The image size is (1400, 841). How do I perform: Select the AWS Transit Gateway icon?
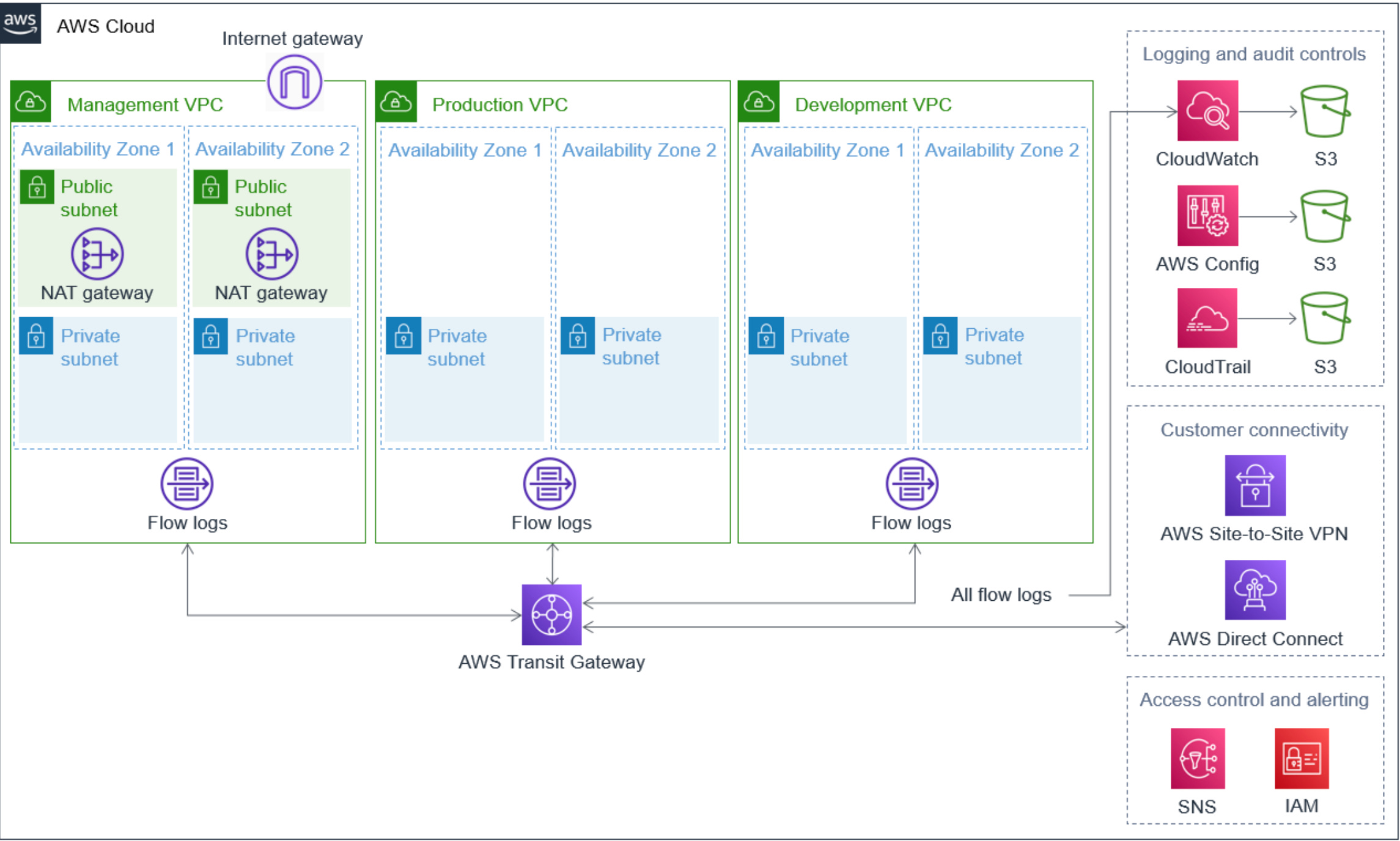coord(551,614)
